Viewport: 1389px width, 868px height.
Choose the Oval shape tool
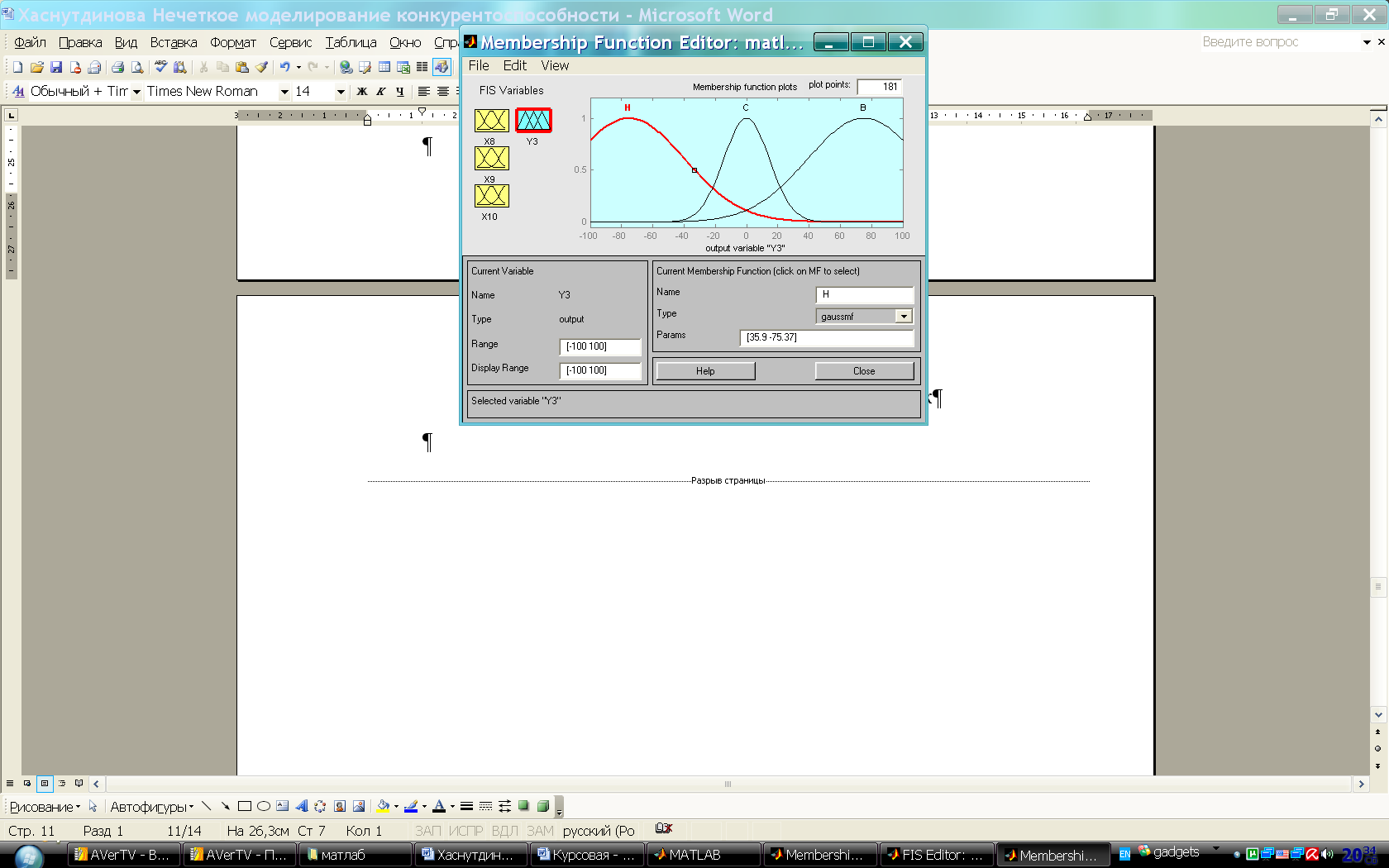pos(264,806)
